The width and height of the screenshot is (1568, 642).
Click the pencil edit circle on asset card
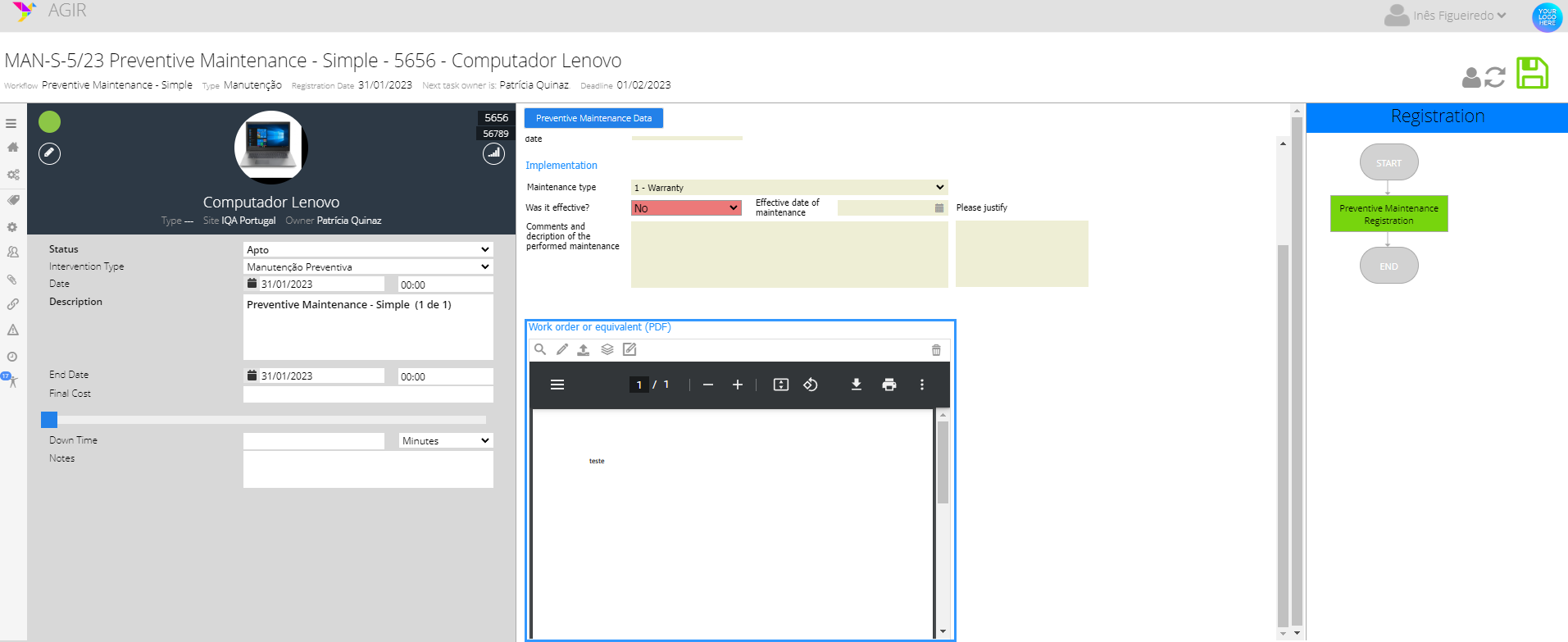[50, 153]
